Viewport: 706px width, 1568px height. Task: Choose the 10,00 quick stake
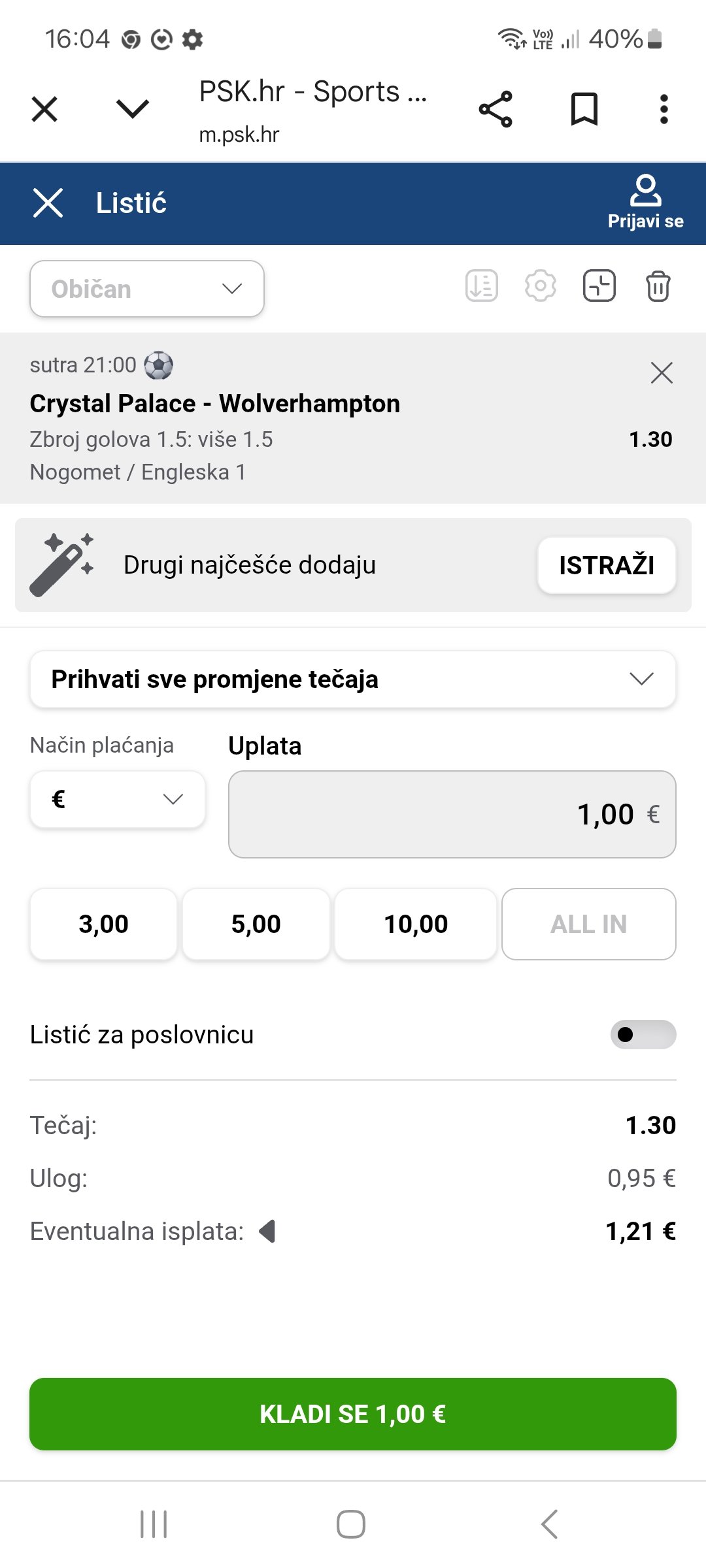pyautogui.click(x=416, y=924)
